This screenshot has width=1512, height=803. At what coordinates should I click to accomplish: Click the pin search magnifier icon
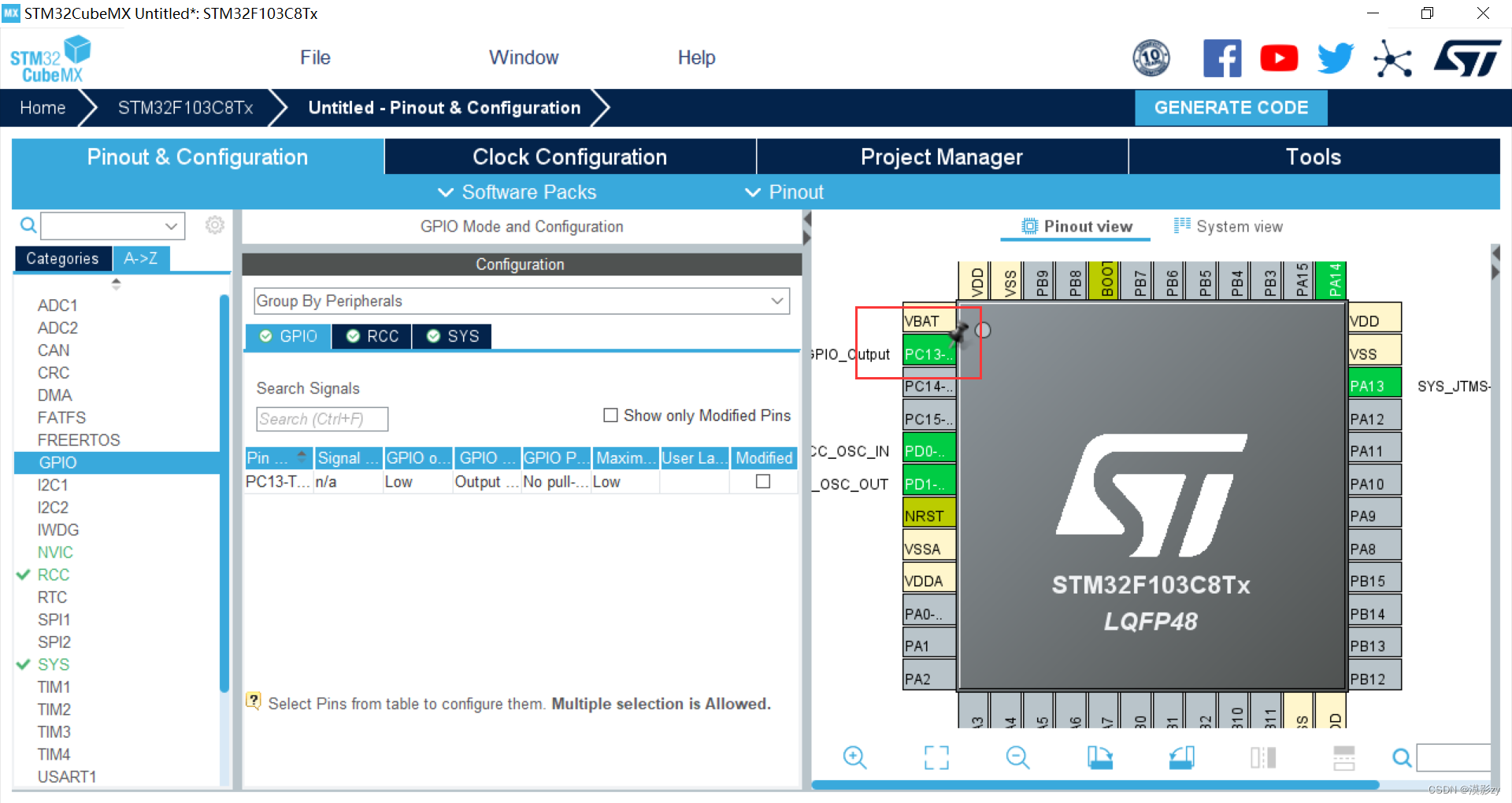1402,758
